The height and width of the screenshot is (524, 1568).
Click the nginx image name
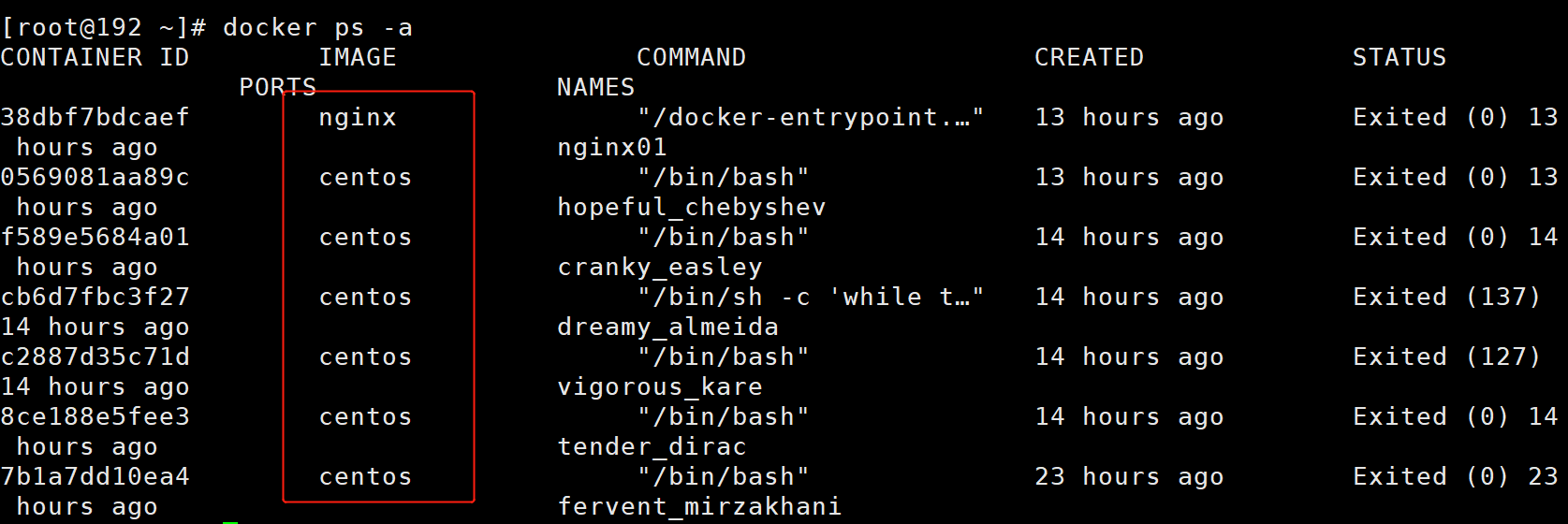tap(358, 118)
